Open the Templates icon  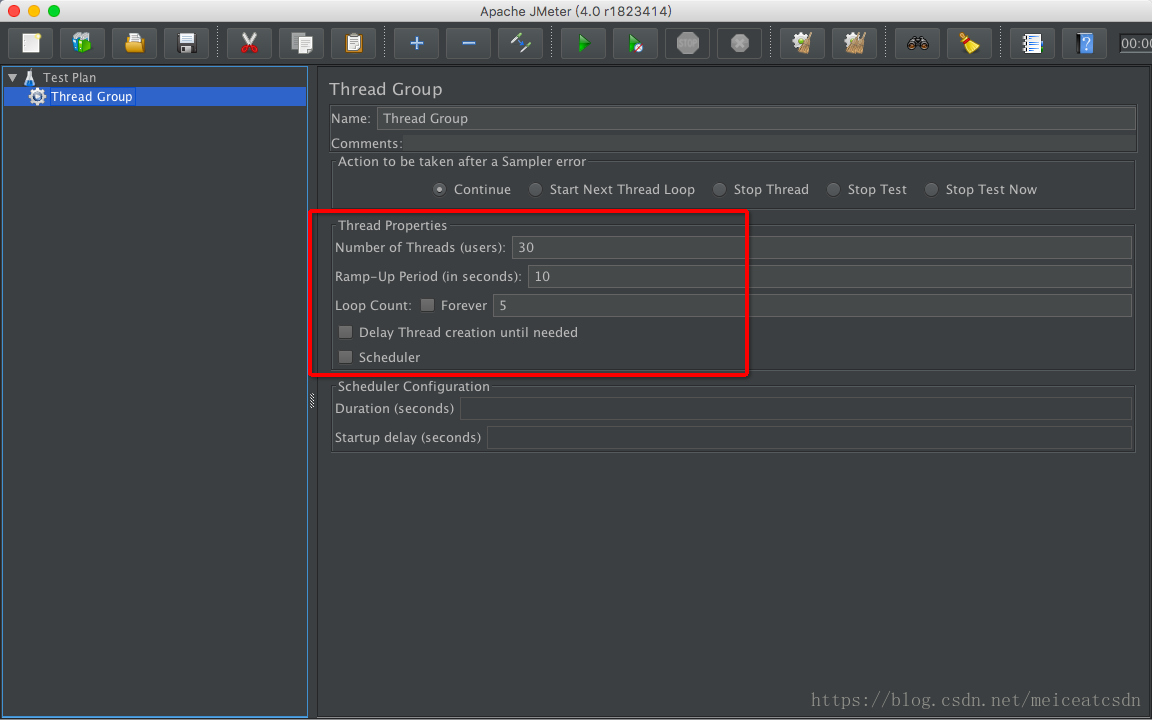(82, 43)
